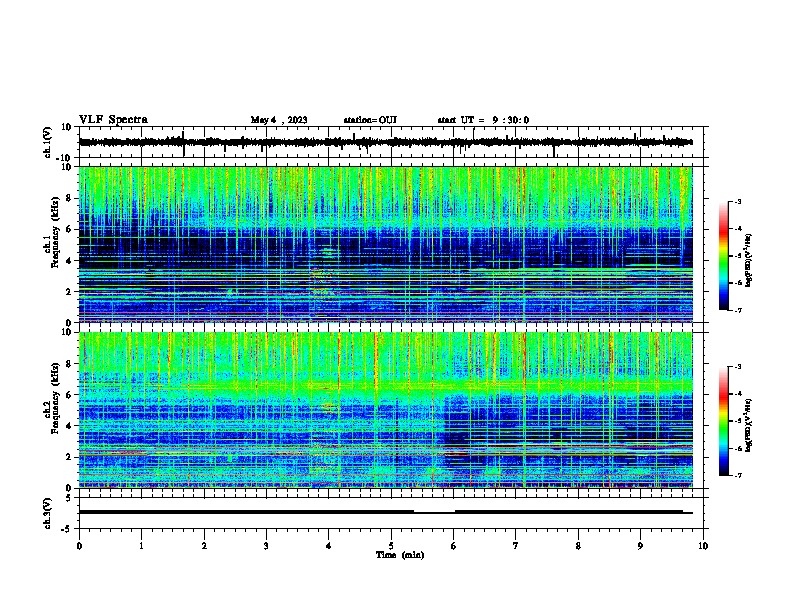Click the "ch.3(V)" axis label
The width and height of the screenshot is (792, 612).
47,513
